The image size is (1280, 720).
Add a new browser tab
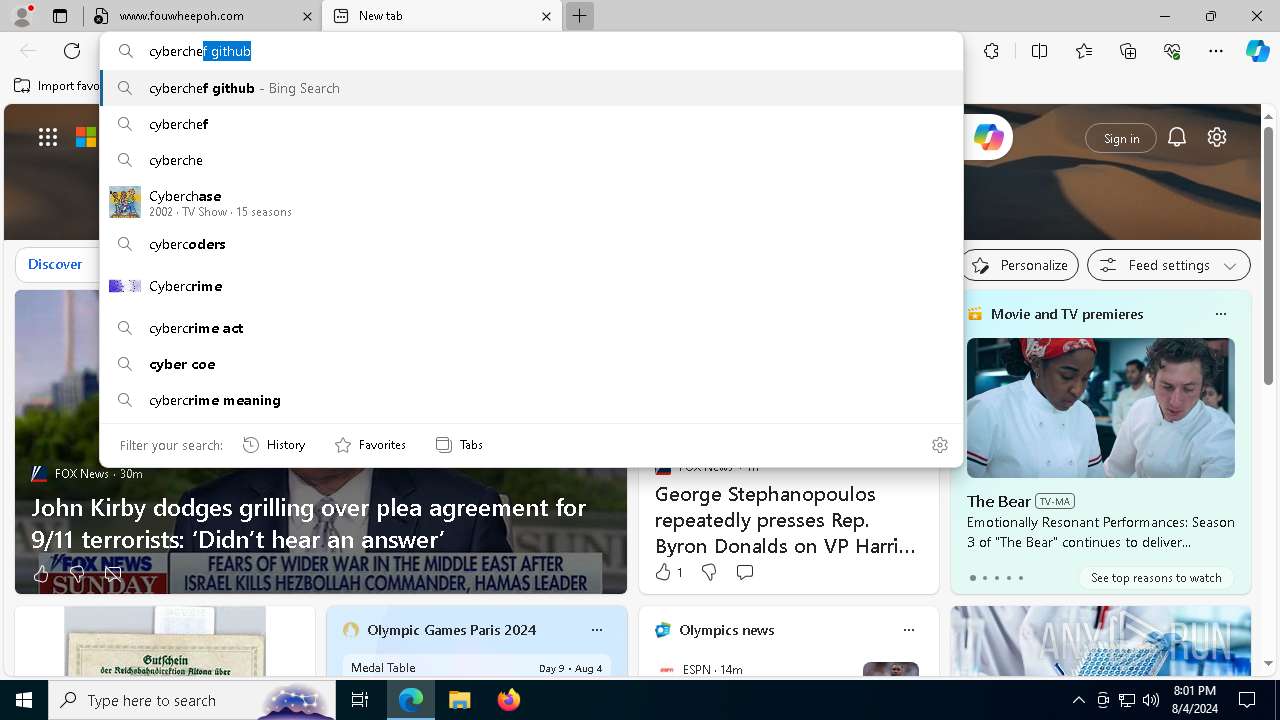click(579, 16)
